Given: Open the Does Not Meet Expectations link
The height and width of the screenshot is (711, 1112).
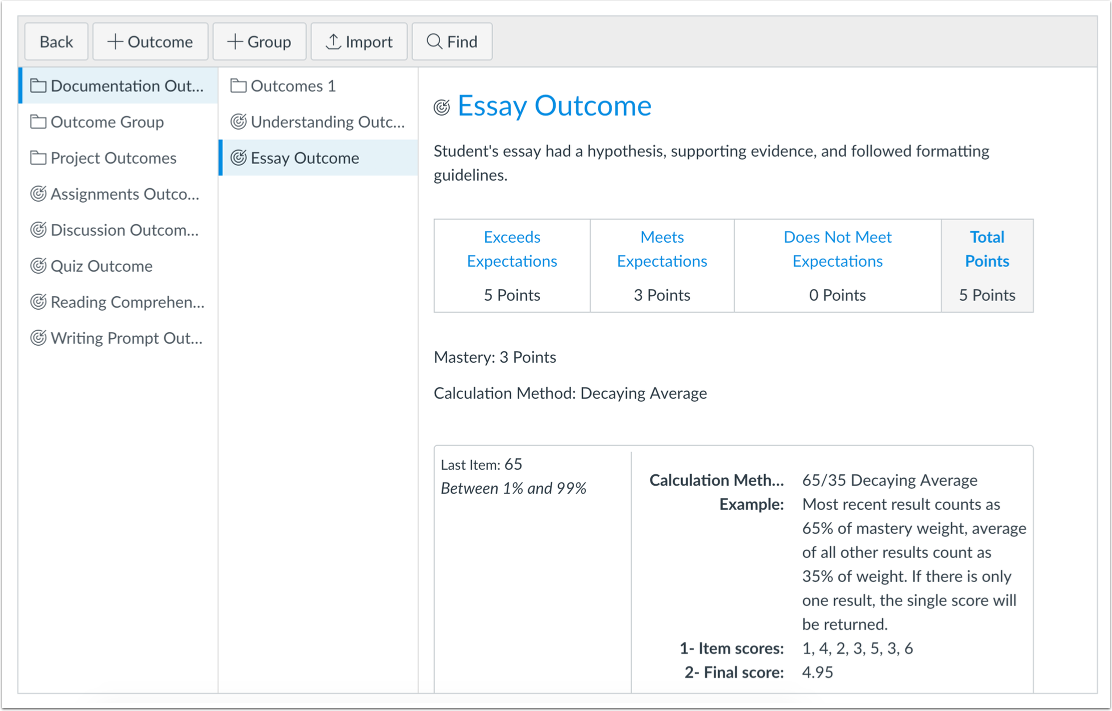Looking at the screenshot, I should pos(837,249).
